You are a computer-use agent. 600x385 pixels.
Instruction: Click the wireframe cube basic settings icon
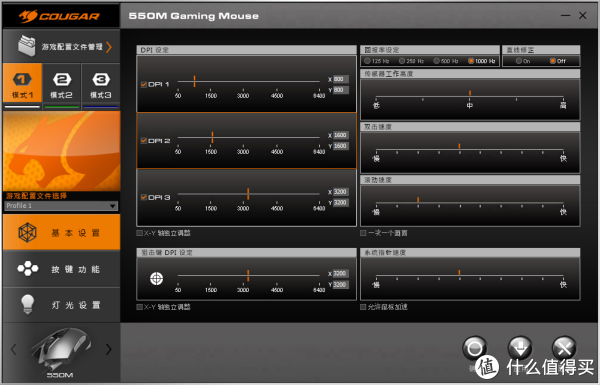tap(28, 232)
